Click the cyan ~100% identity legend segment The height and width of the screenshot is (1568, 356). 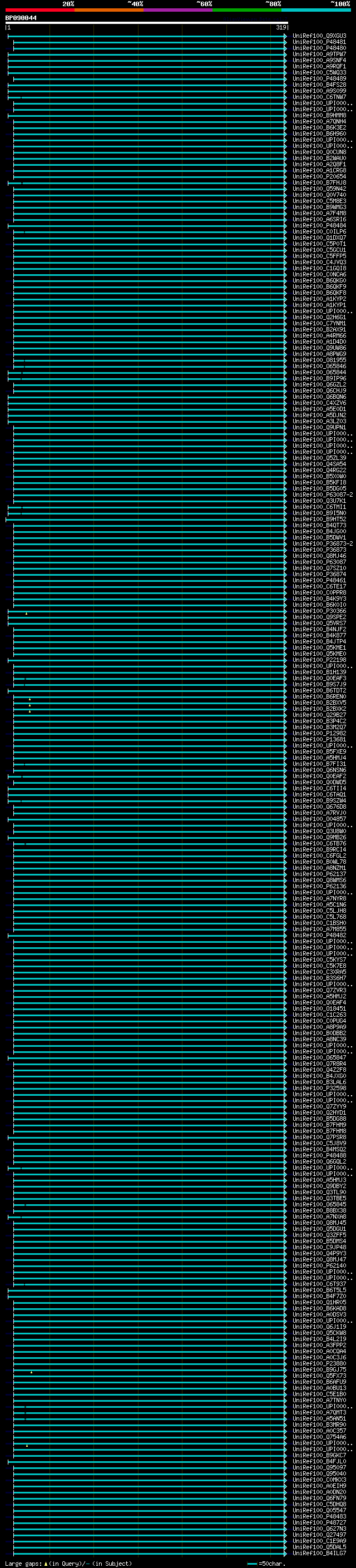[316, 10]
